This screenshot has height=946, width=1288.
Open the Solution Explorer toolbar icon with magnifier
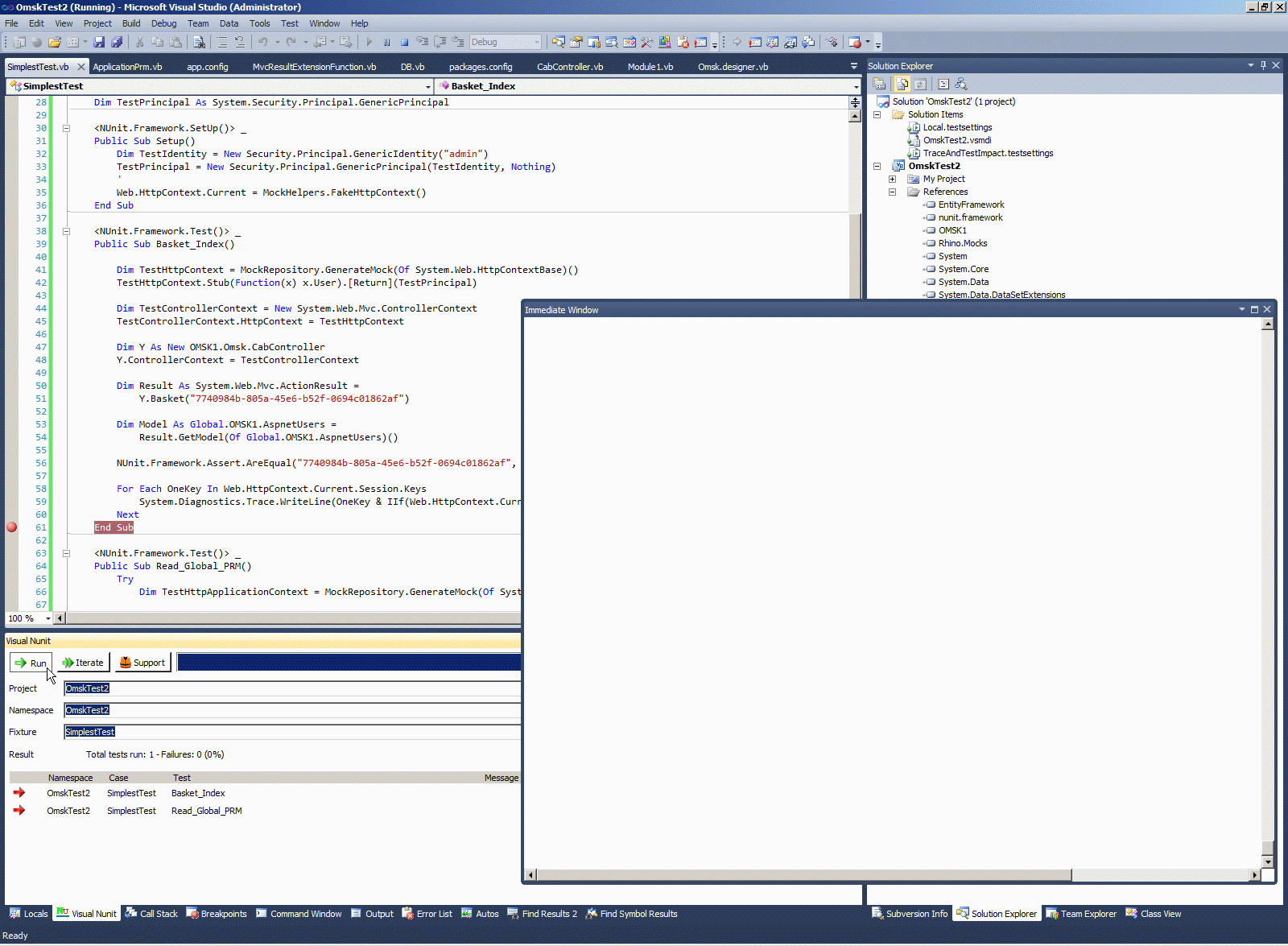tap(558, 42)
